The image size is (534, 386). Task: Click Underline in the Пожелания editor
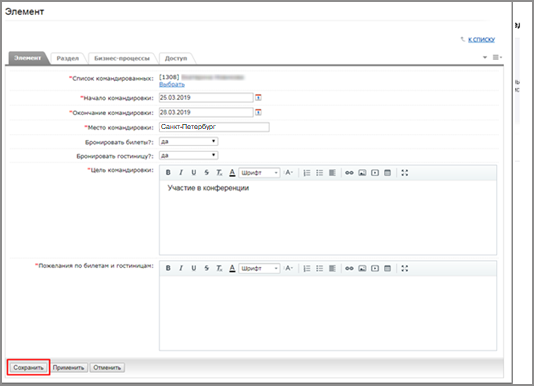pos(193,268)
